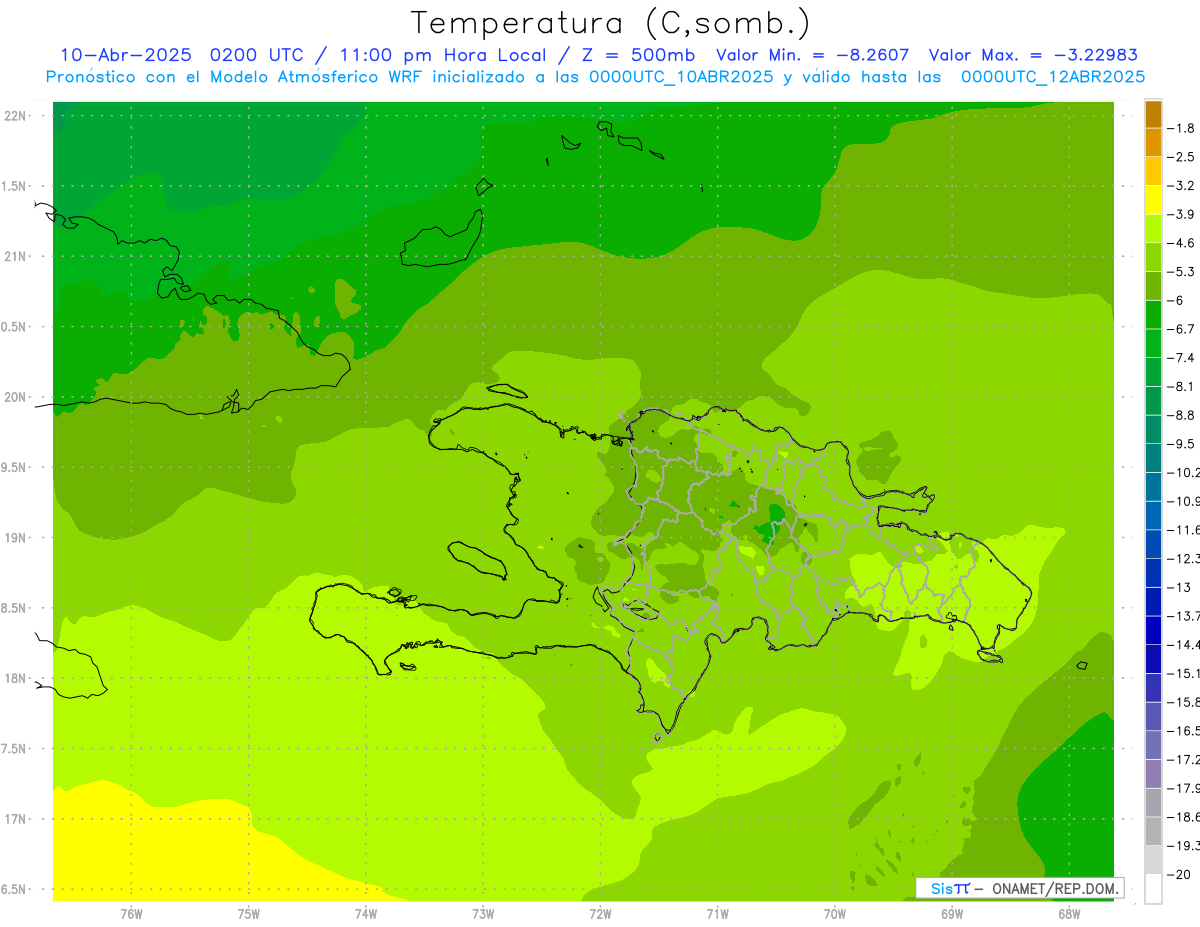The height and width of the screenshot is (927, 1200).
Task: Click the "-7.4" color bar label
Action: tap(1182, 358)
